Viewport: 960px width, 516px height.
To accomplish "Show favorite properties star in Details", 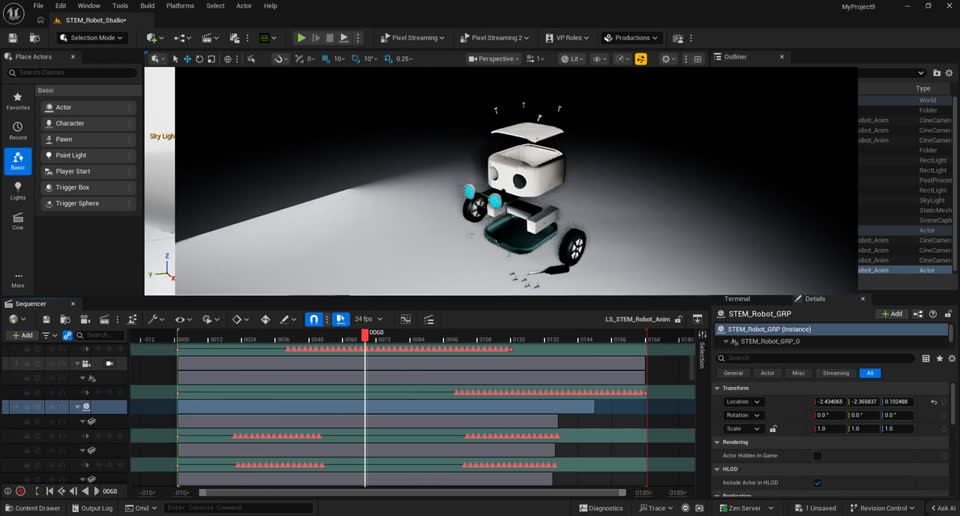I will pos(939,358).
